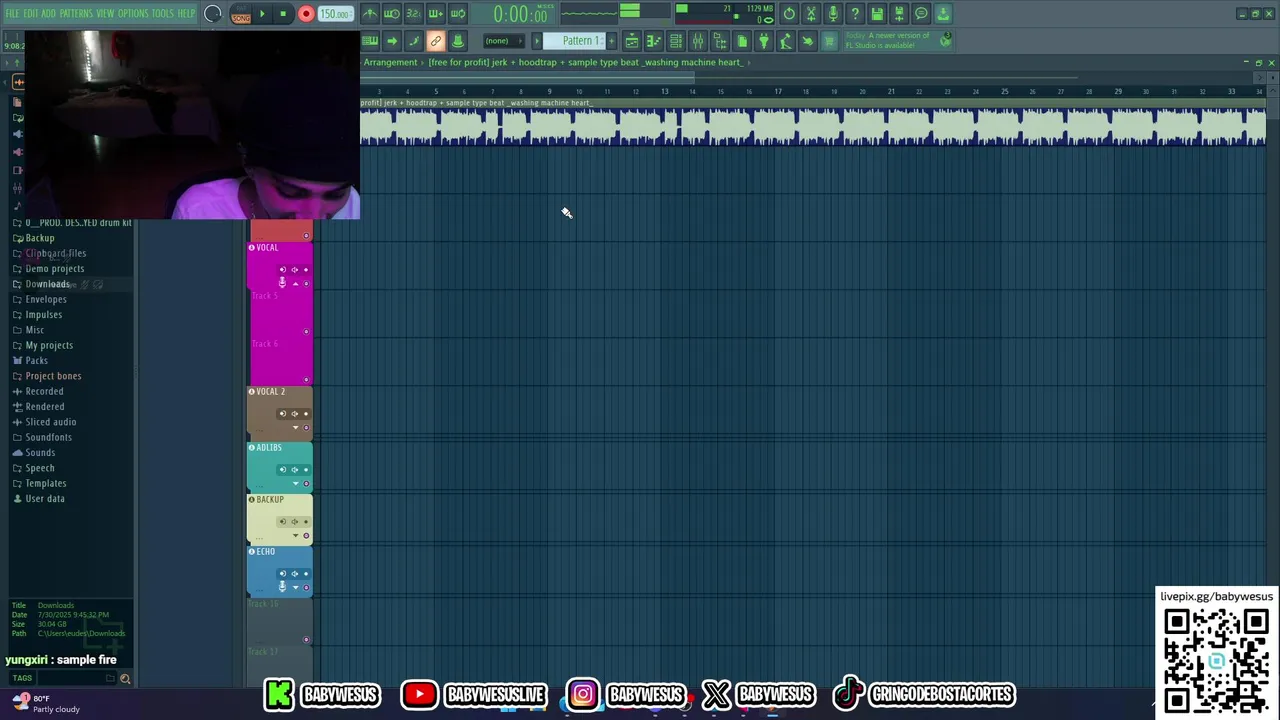Click the save new version icon
The image size is (1280, 720).
click(x=899, y=14)
